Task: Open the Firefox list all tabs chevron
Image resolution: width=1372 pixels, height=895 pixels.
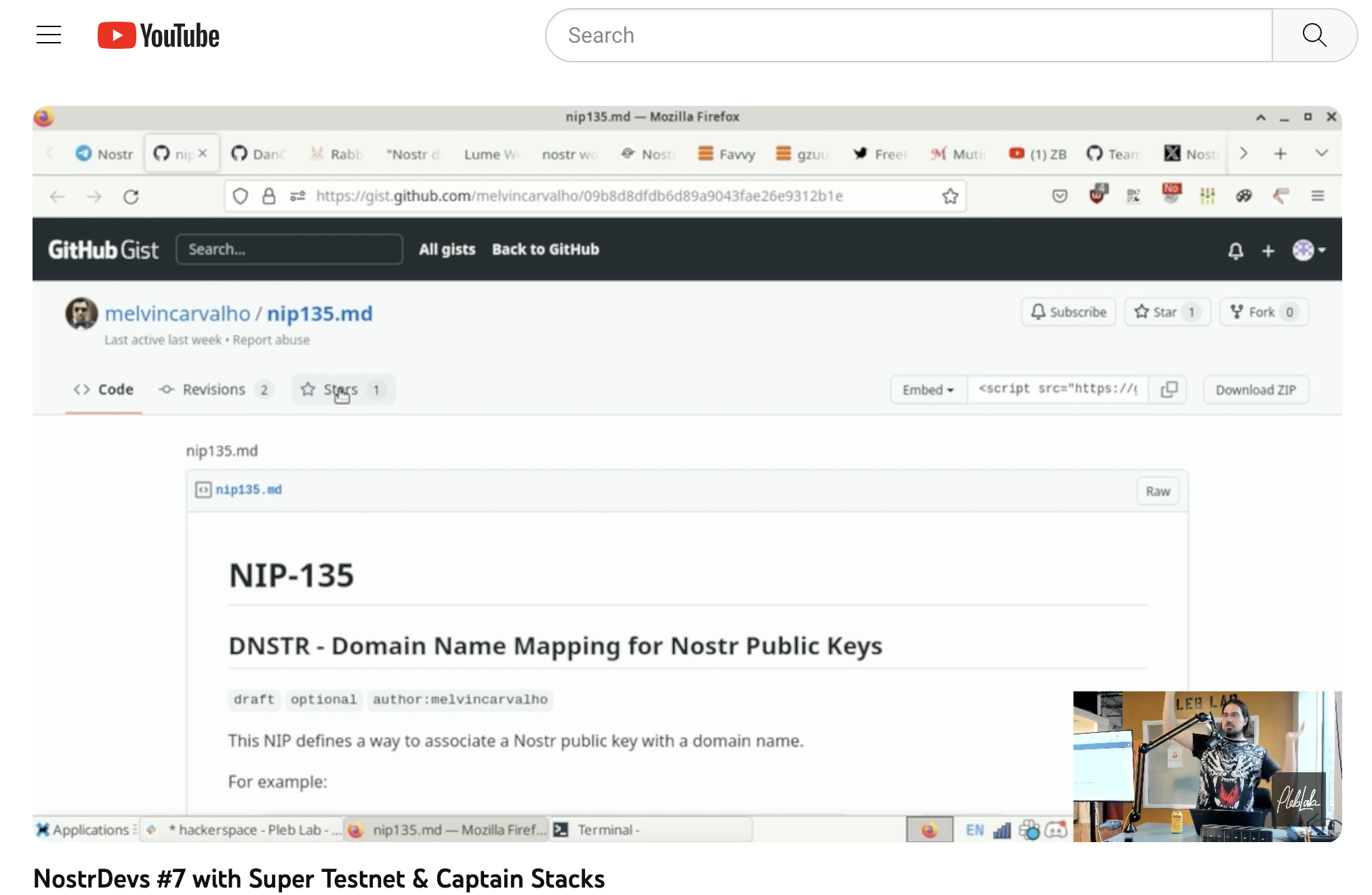Action: pos(1321,153)
